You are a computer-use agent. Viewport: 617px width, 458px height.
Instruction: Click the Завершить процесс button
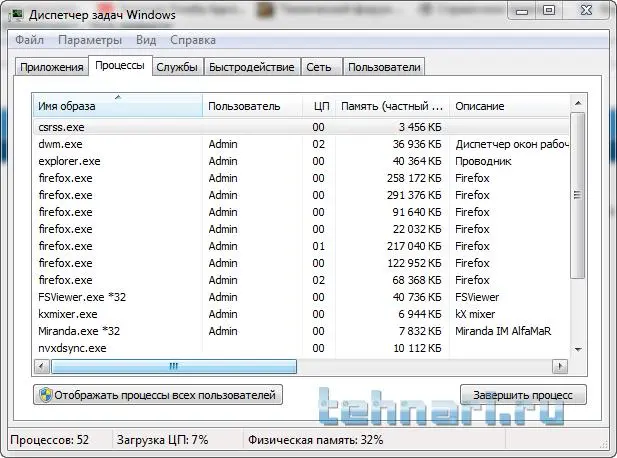523,395
